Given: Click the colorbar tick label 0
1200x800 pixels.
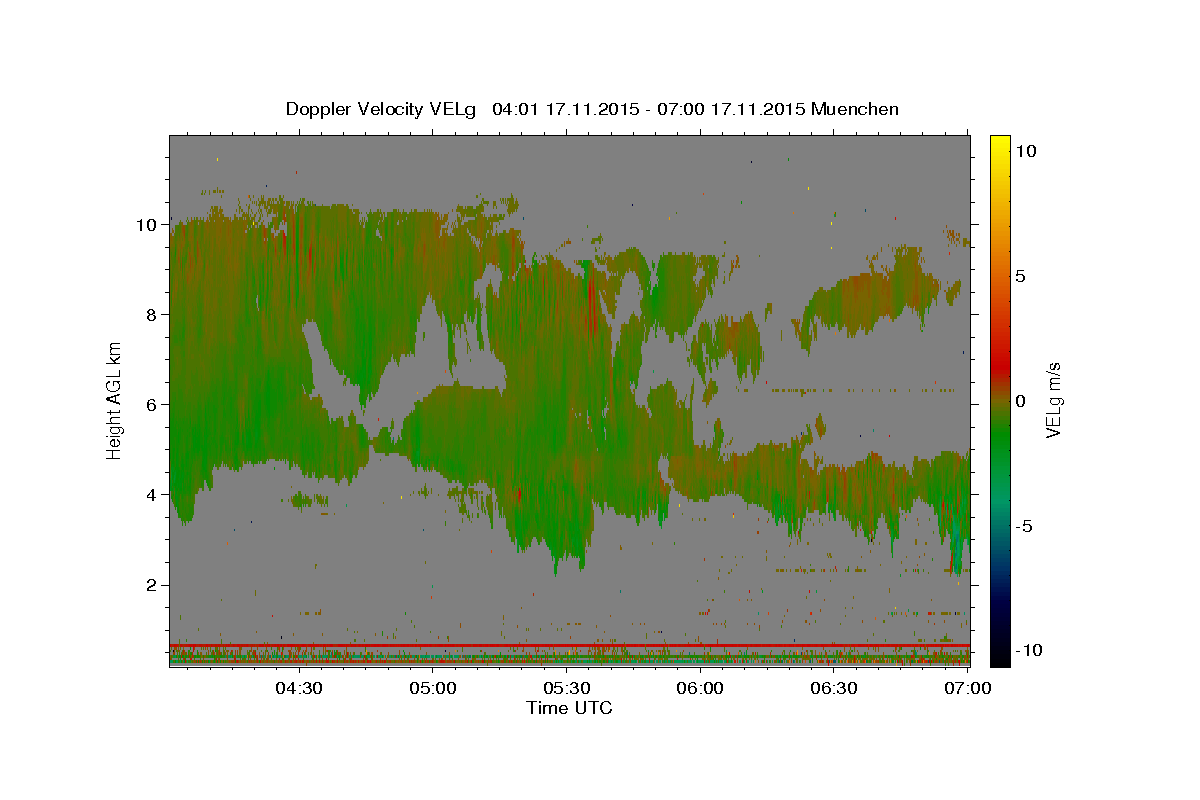Looking at the screenshot, I should (1020, 401).
